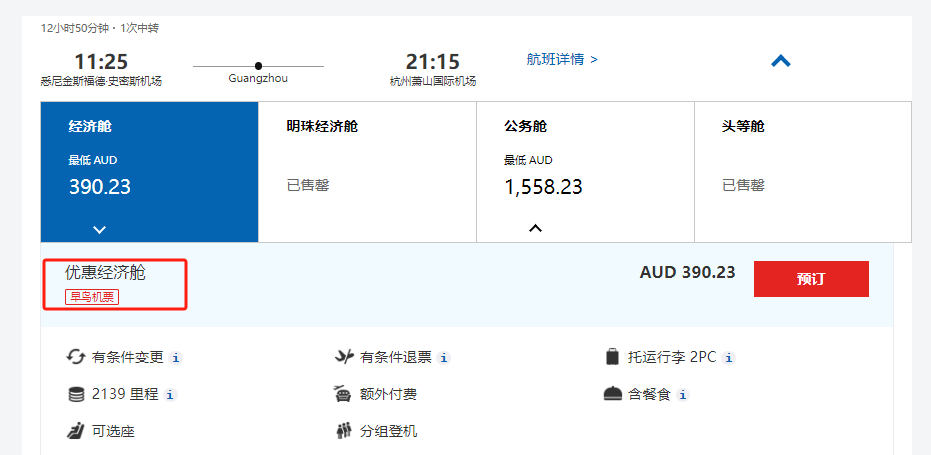
Task: Click the up chevron under 公务舱 price
Action: tap(535, 228)
